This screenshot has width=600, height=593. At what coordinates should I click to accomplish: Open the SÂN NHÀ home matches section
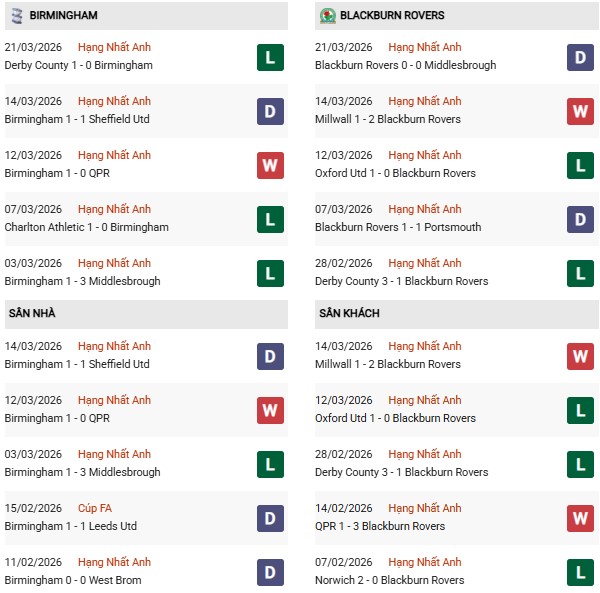(30, 314)
